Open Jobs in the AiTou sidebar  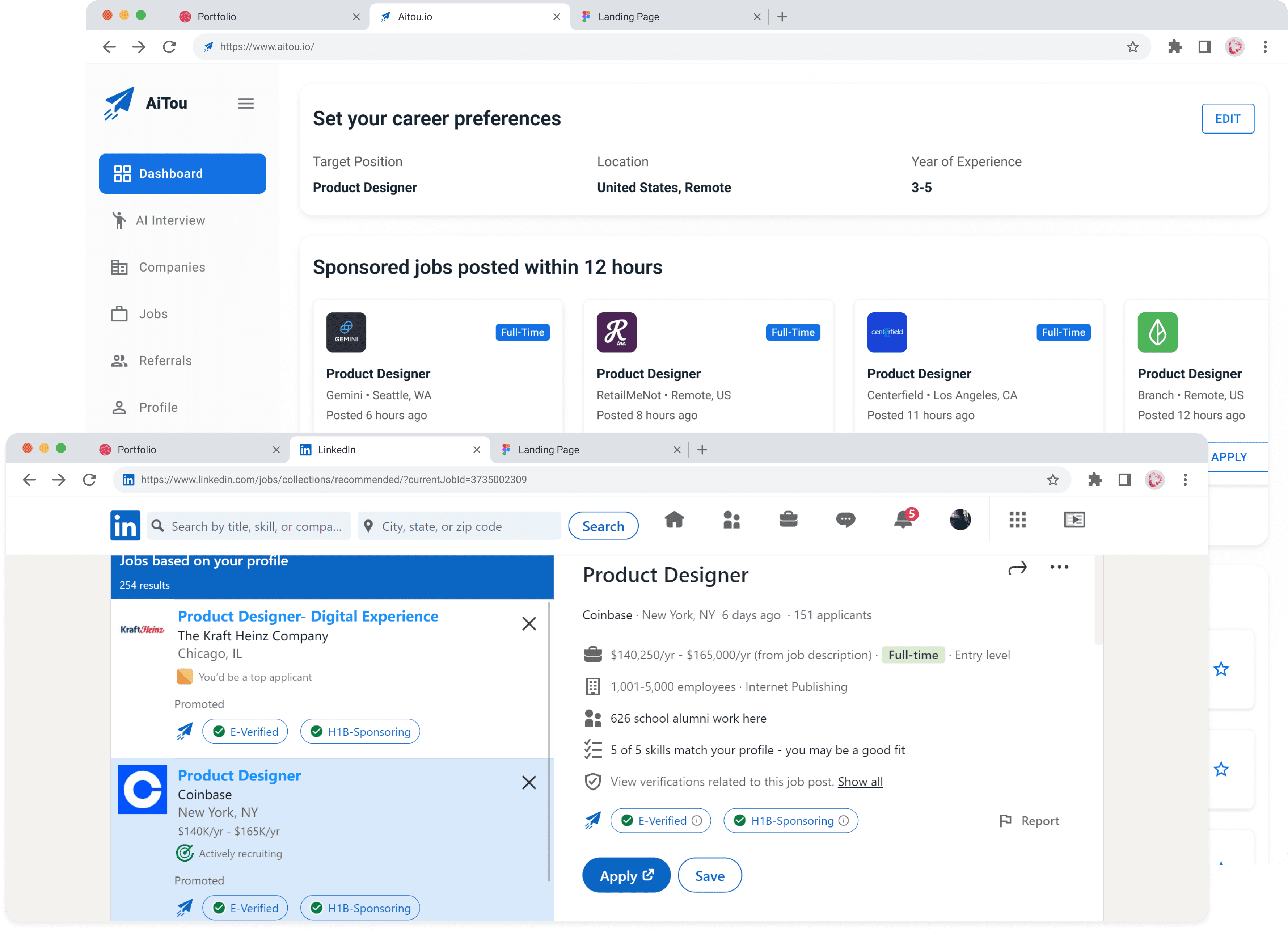[139, 313]
